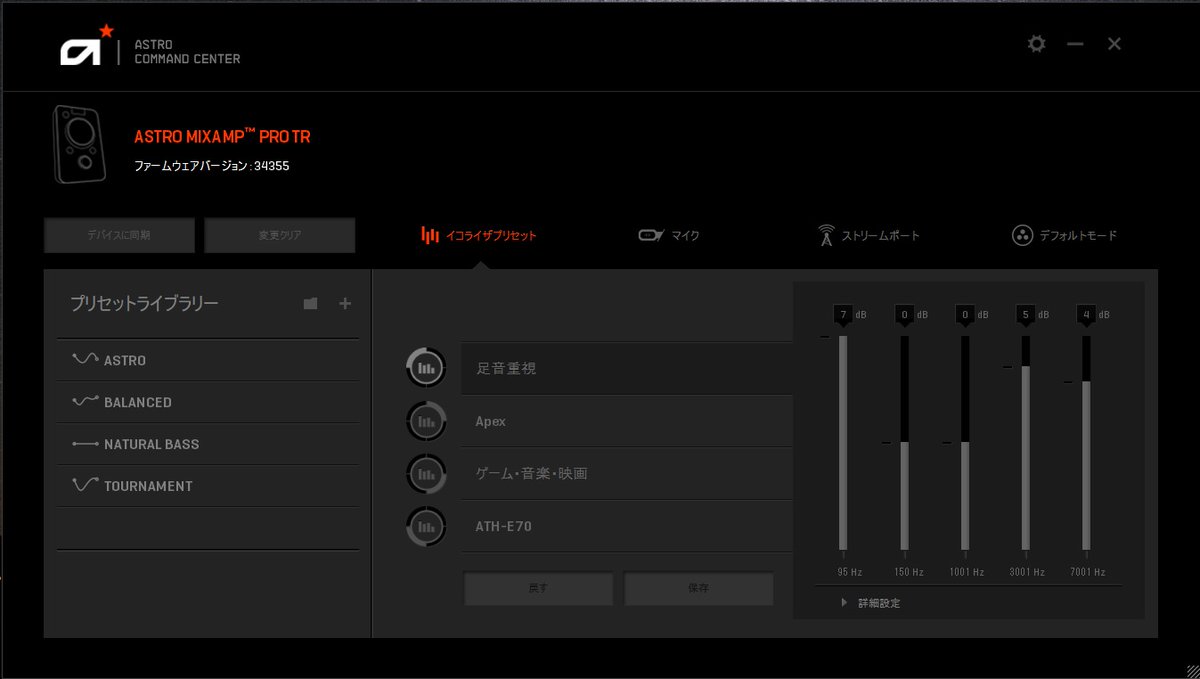Select the TOURNAMENT preset
The width and height of the screenshot is (1200, 679).
coord(207,486)
